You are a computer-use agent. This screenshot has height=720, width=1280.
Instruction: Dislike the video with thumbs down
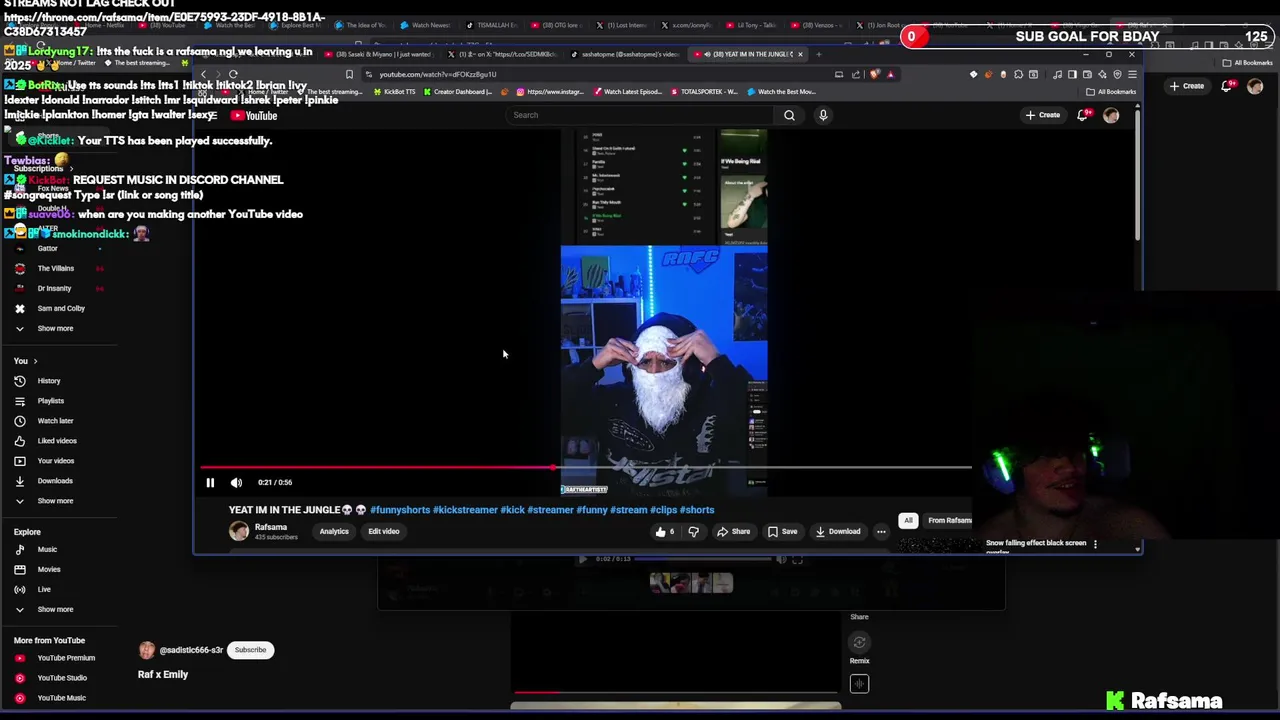coord(693,532)
